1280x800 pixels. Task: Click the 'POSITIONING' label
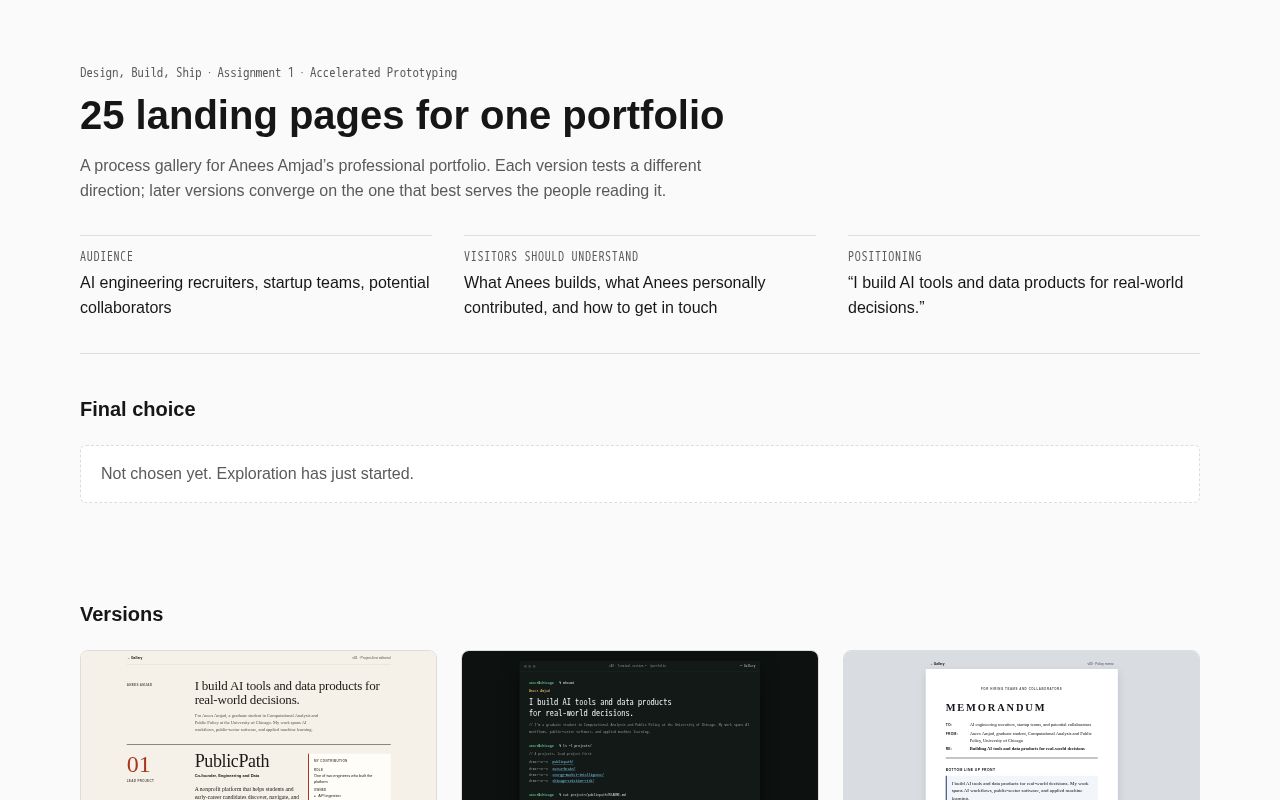coord(885,257)
